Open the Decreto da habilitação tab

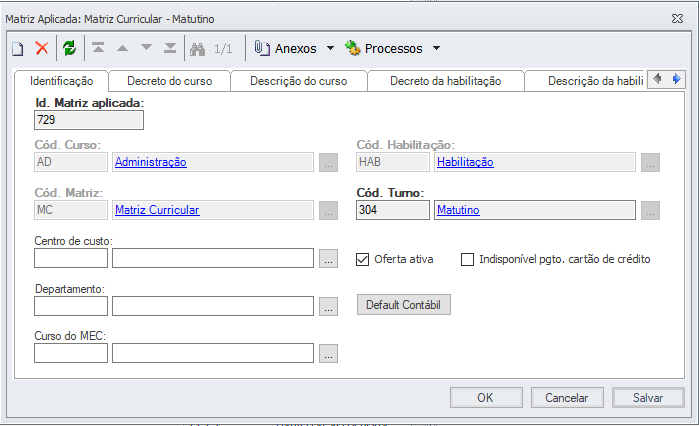(445, 81)
